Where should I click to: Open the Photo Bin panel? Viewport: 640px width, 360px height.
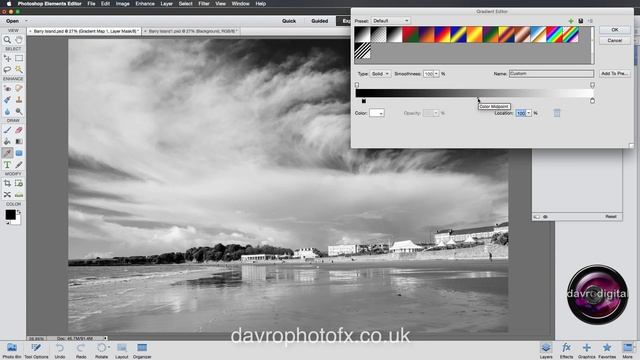[x=12, y=350]
